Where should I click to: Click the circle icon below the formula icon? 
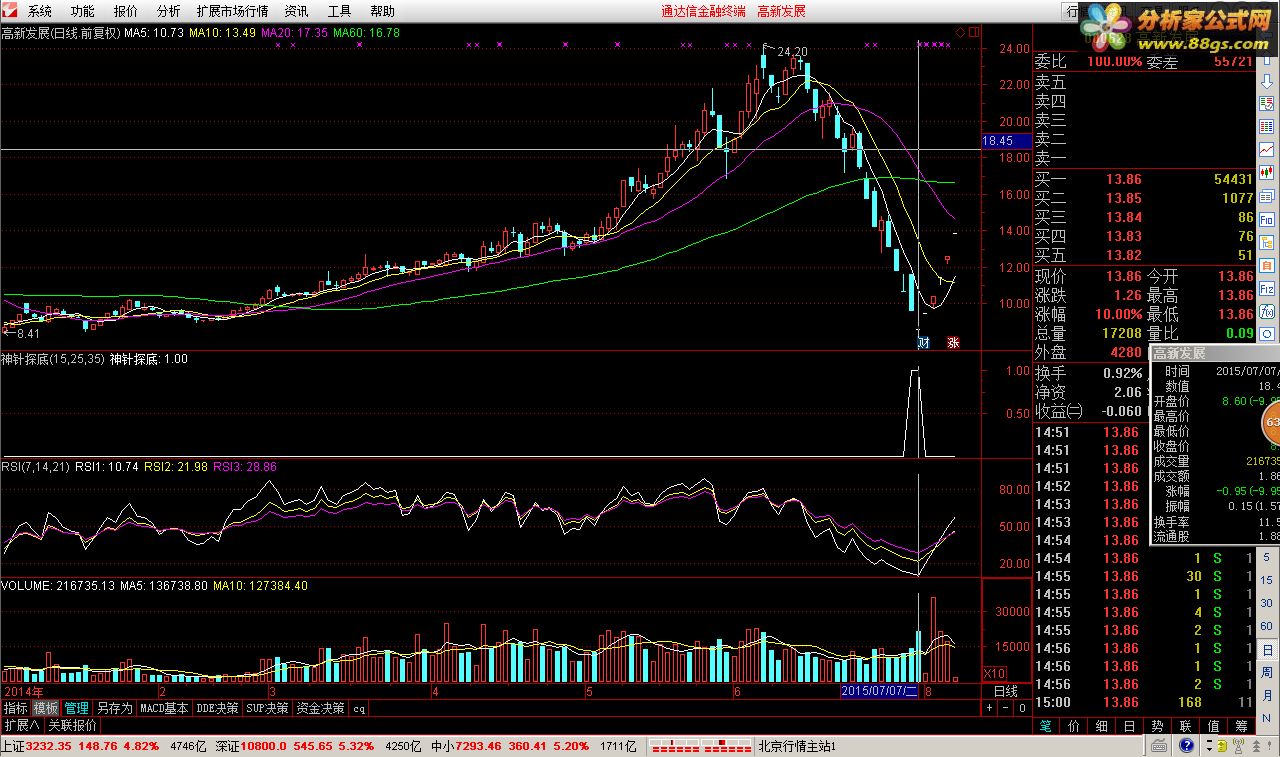click(x=1267, y=333)
